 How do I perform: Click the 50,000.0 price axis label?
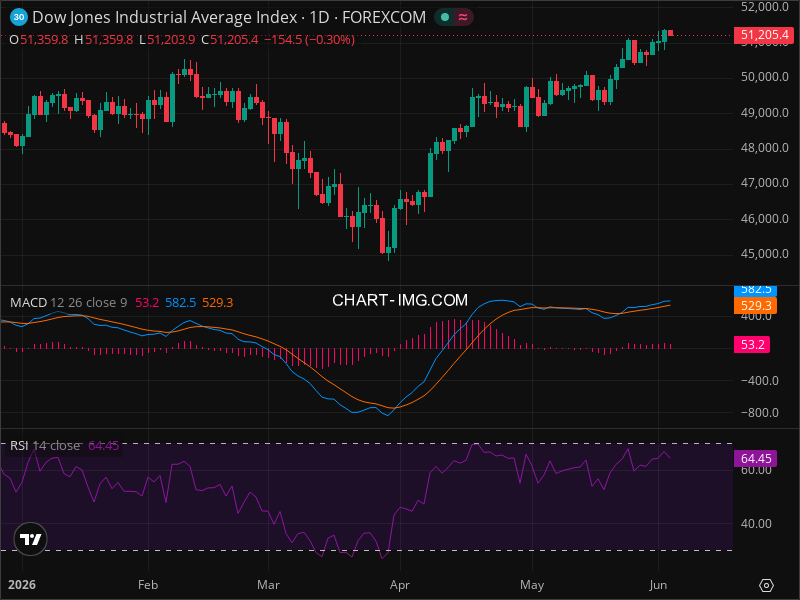(x=764, y=77)
